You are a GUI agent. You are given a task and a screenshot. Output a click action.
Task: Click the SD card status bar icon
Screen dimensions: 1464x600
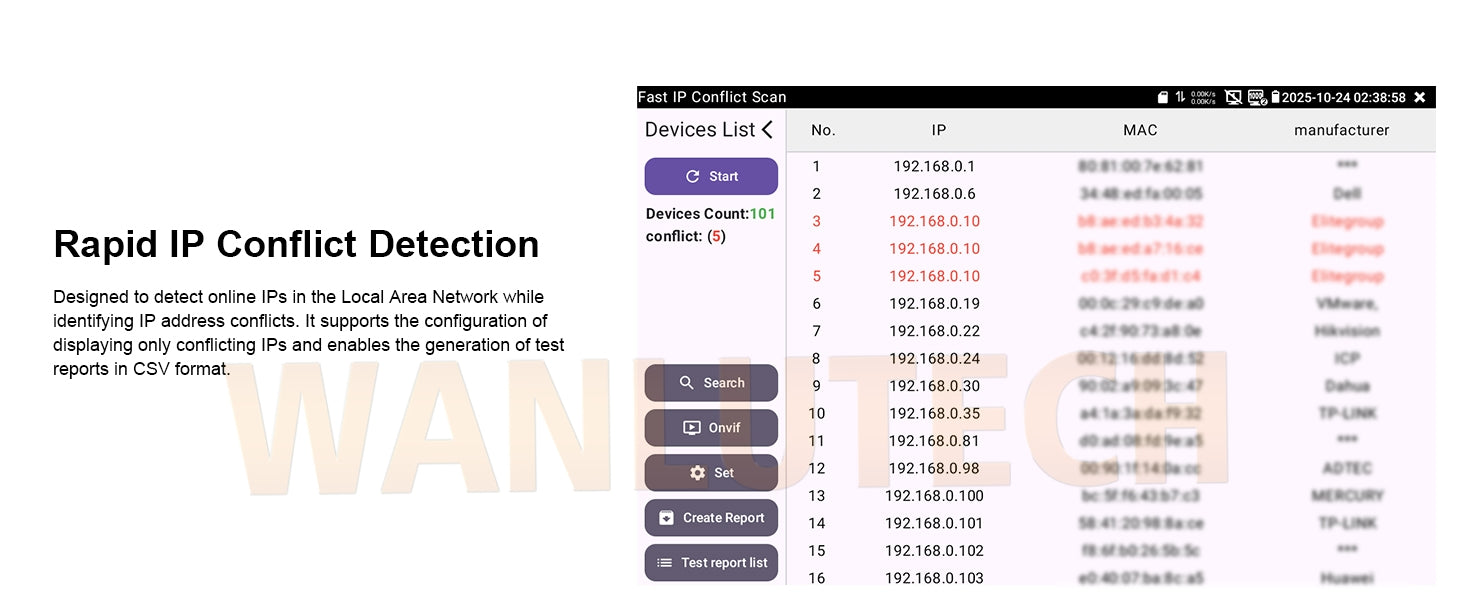[x=1163, y=97]
